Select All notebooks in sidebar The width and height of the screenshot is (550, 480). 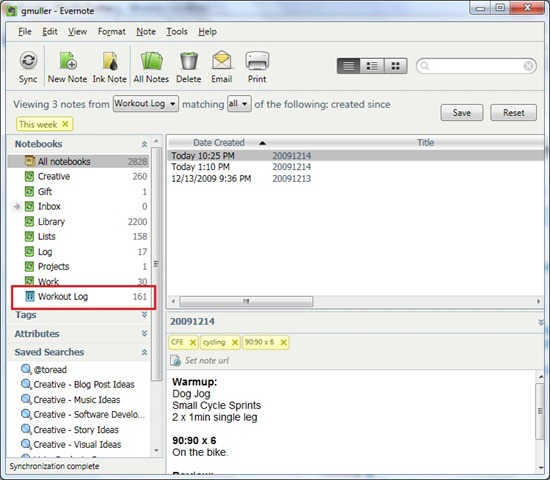(79, 161)
